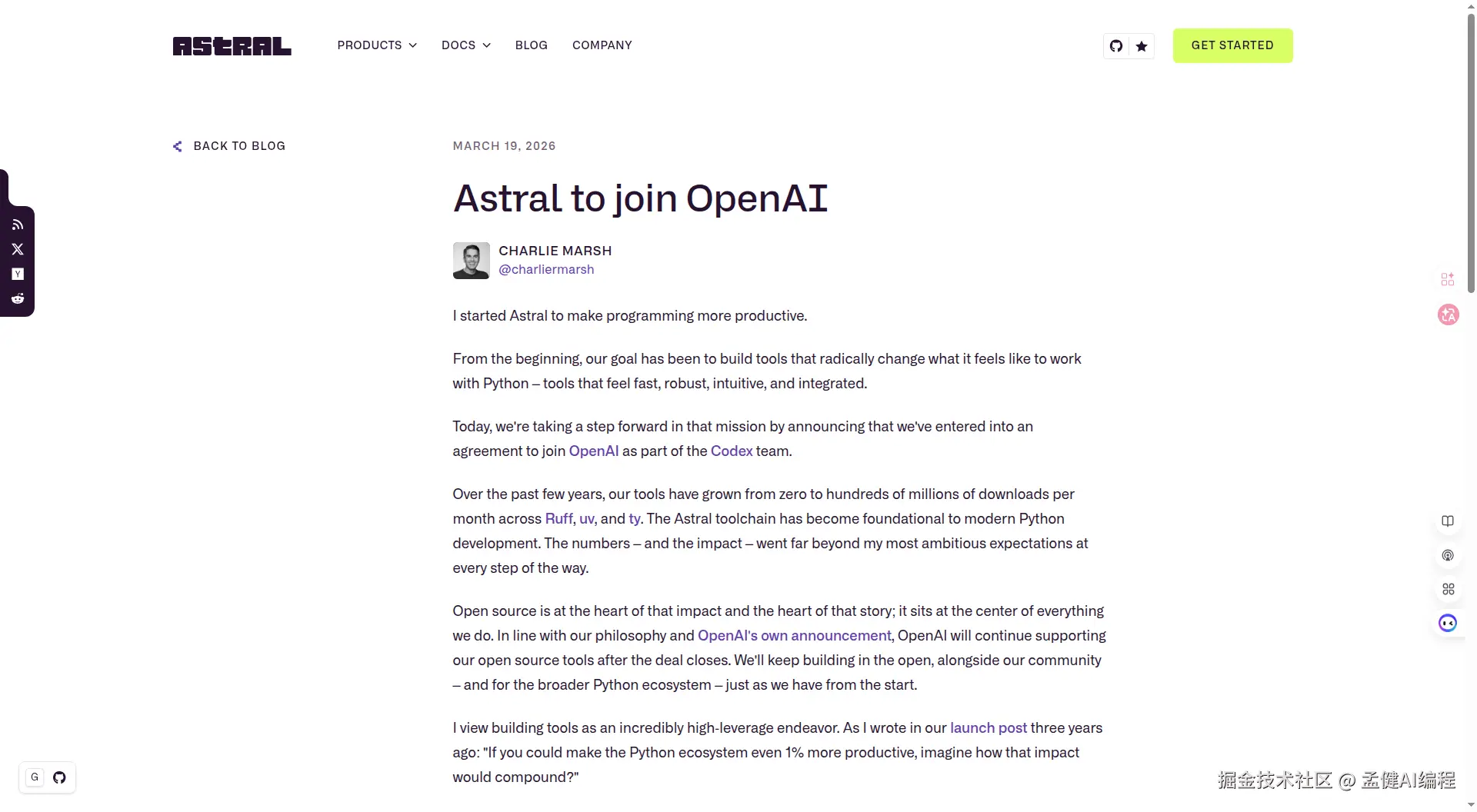1477x812 pixels.
Task: Open Charlie Marsh's @charliermarsh profile link
Action: (546, 269)
